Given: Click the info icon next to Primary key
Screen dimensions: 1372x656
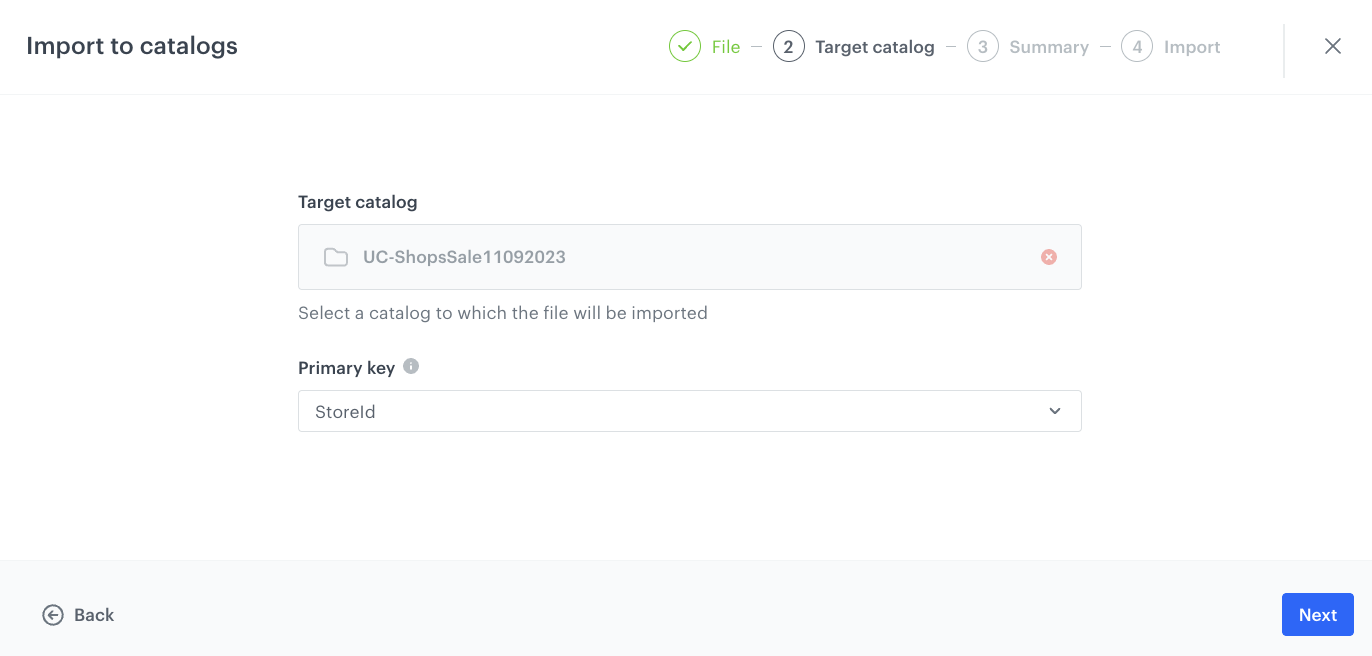Looking at the screenshot, I should [410, 366].
